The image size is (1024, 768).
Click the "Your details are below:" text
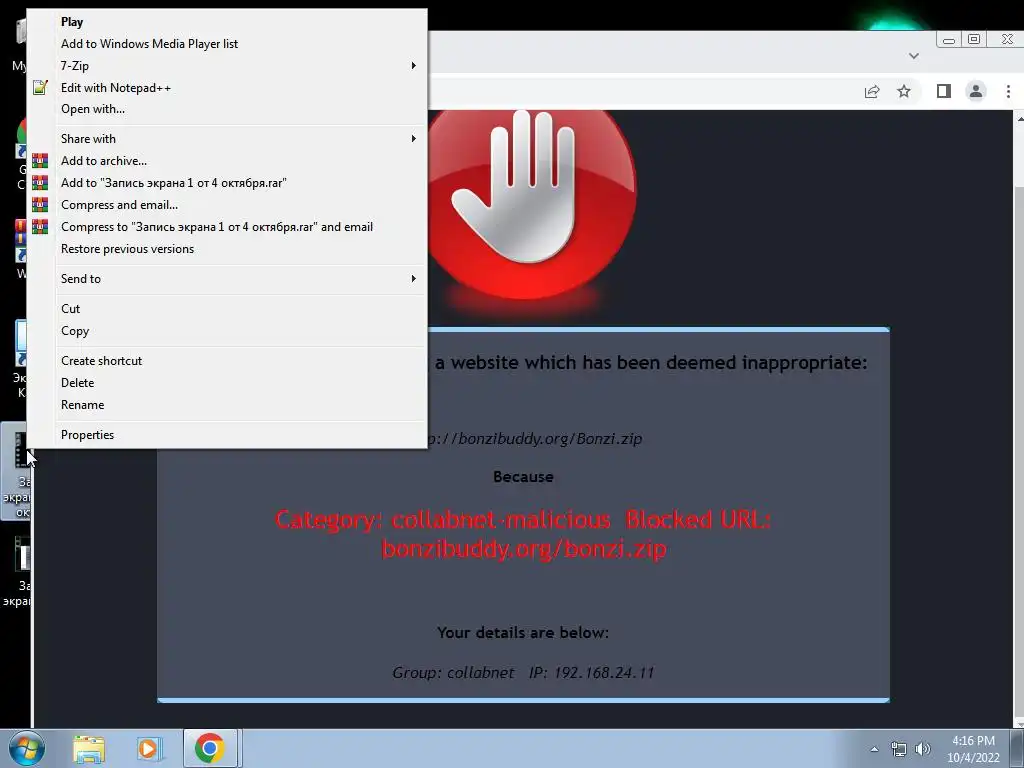point(523,632)
